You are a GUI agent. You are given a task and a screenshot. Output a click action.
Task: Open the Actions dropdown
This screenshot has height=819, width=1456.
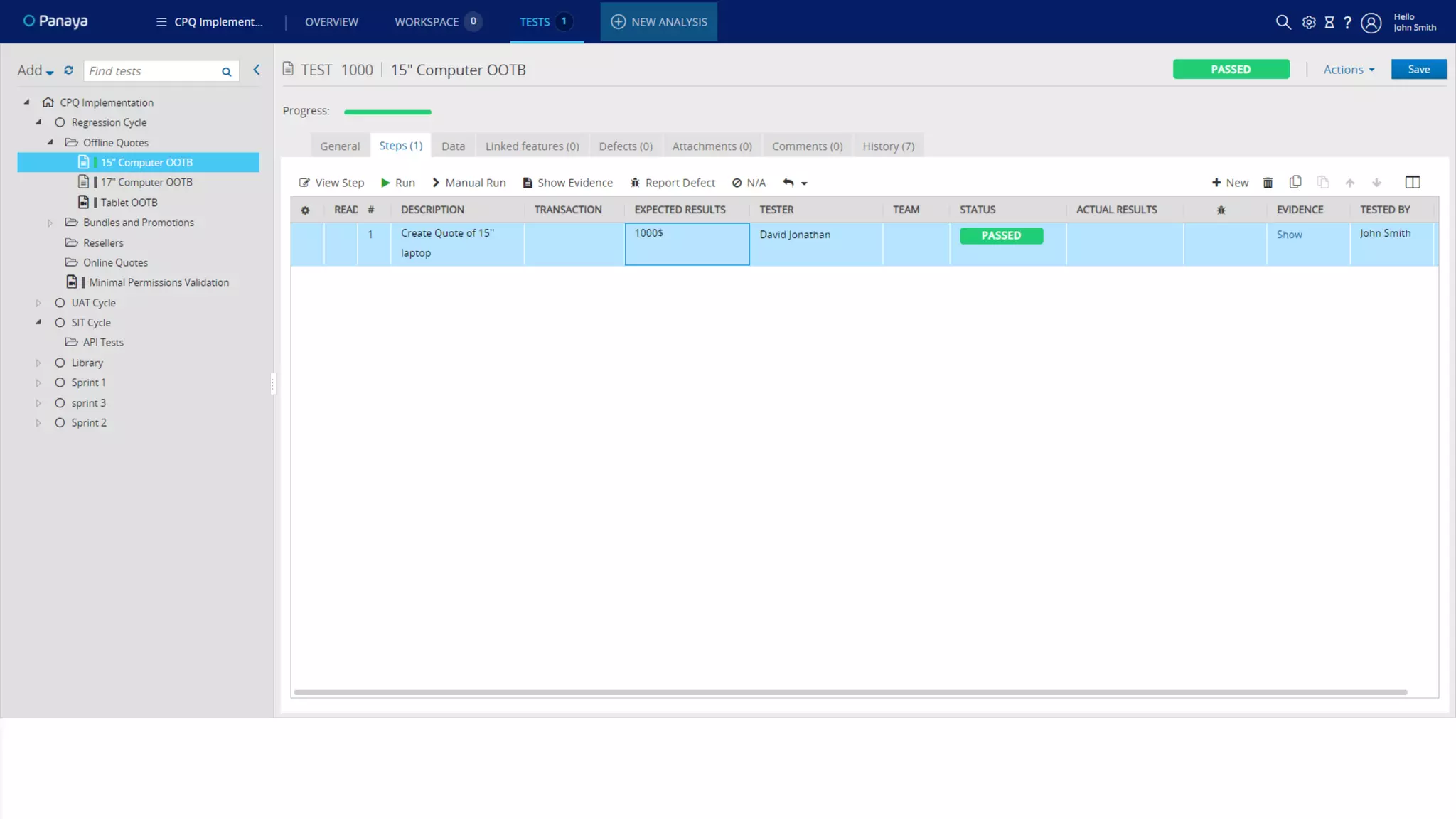[x=1349, y=70]
